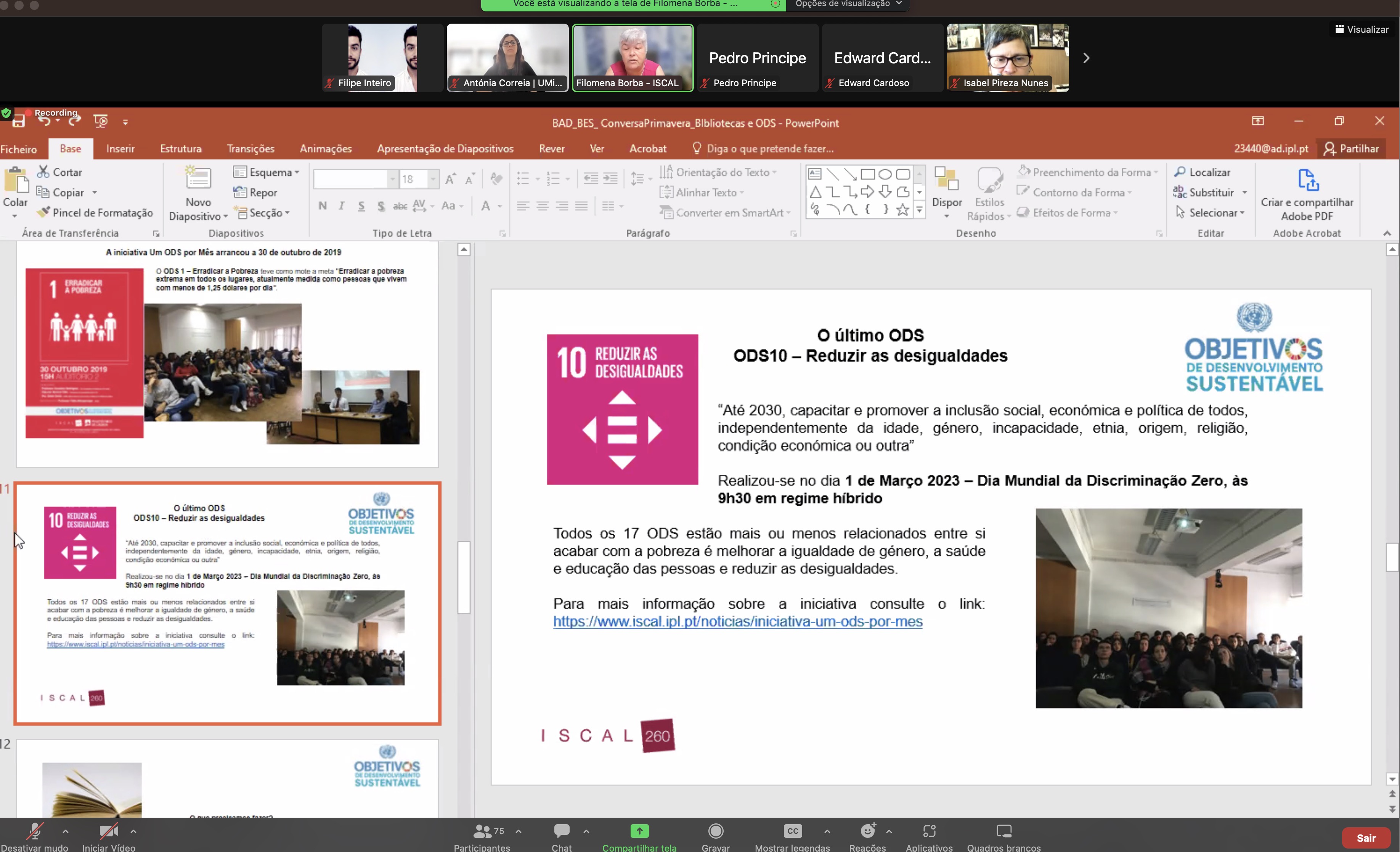1400x852 pixels.
Task: Open Esquema layout dropdown
Action: 267,172
